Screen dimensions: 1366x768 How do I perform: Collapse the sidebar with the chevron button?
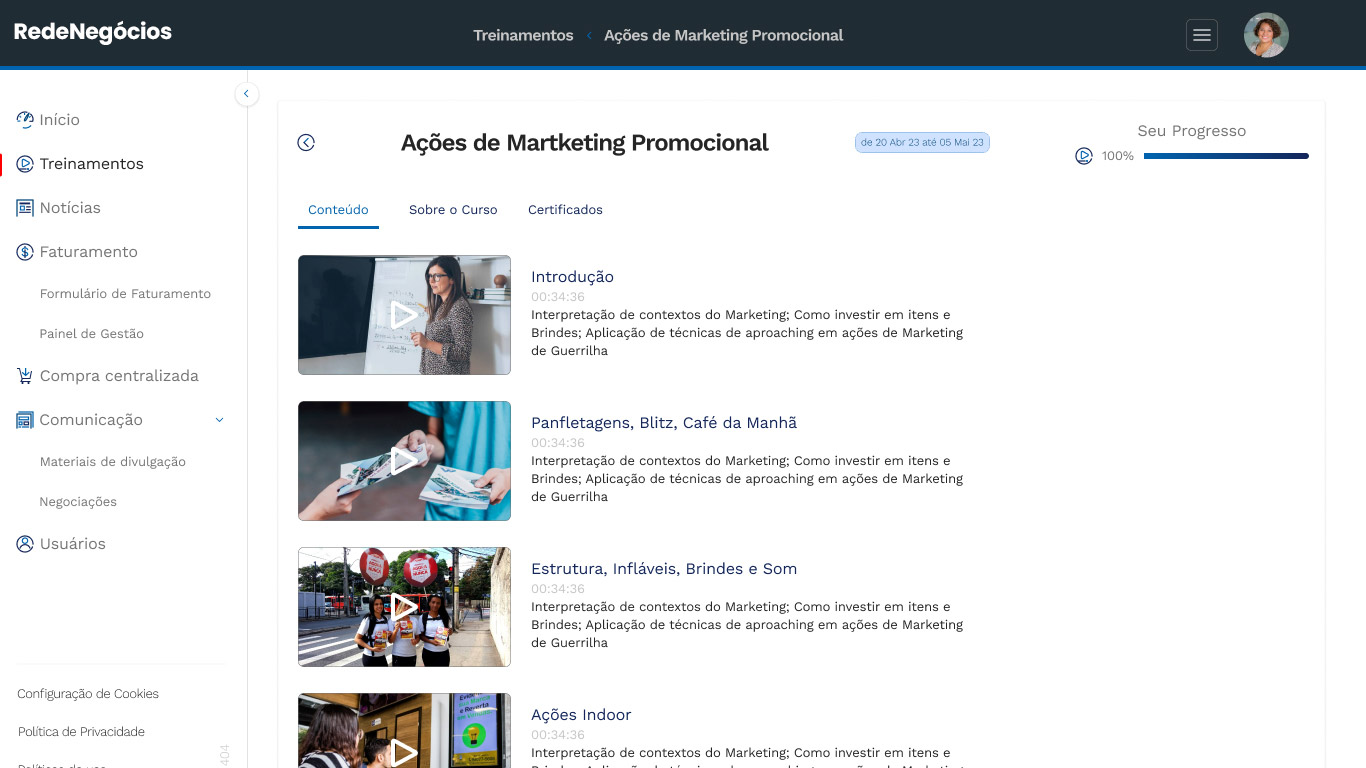246,94
